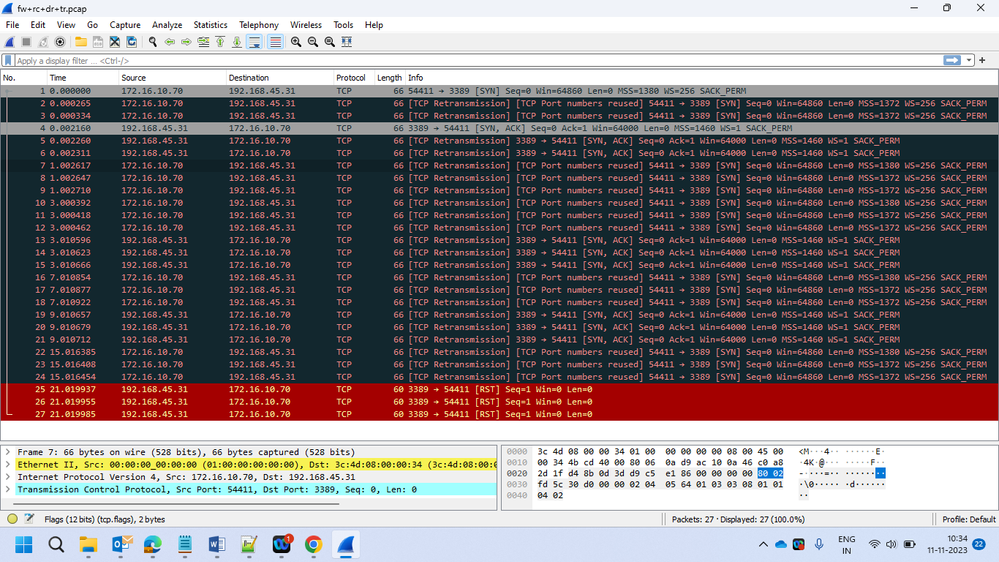This screenshot has width=999, height=562.
Task: Reset packet text to normal size
Action: [x=329, y=42]
